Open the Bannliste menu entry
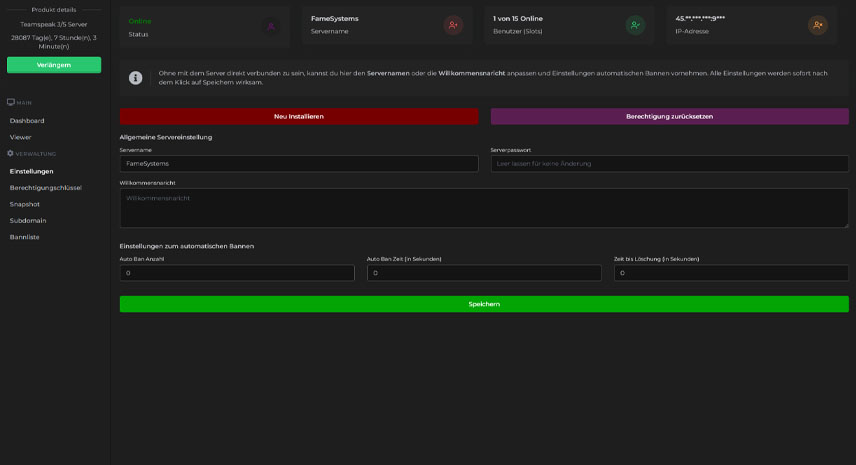The image size is (856, 465). pos(25,237)
